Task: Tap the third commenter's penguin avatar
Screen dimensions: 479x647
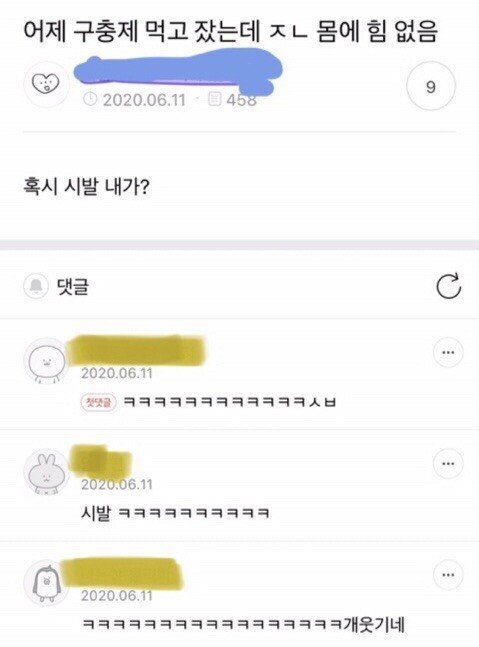Action: point(46,583)
